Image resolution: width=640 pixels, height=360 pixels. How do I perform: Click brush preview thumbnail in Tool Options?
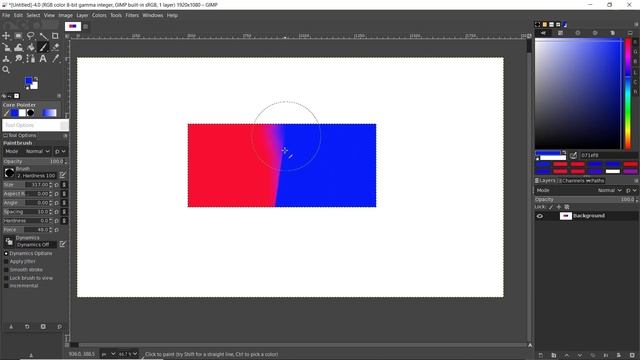coord(9,173)
